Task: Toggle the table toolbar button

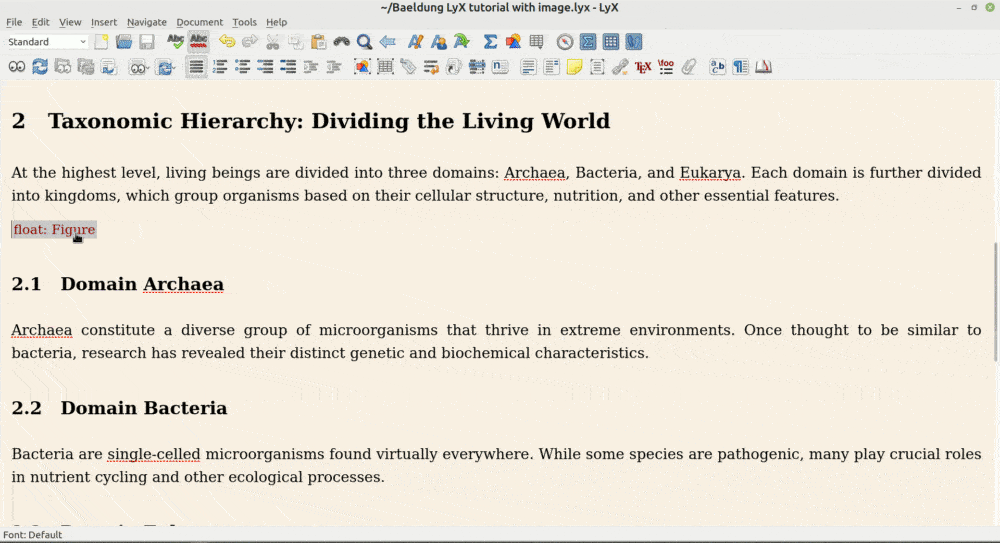Action: pos(610,42)
